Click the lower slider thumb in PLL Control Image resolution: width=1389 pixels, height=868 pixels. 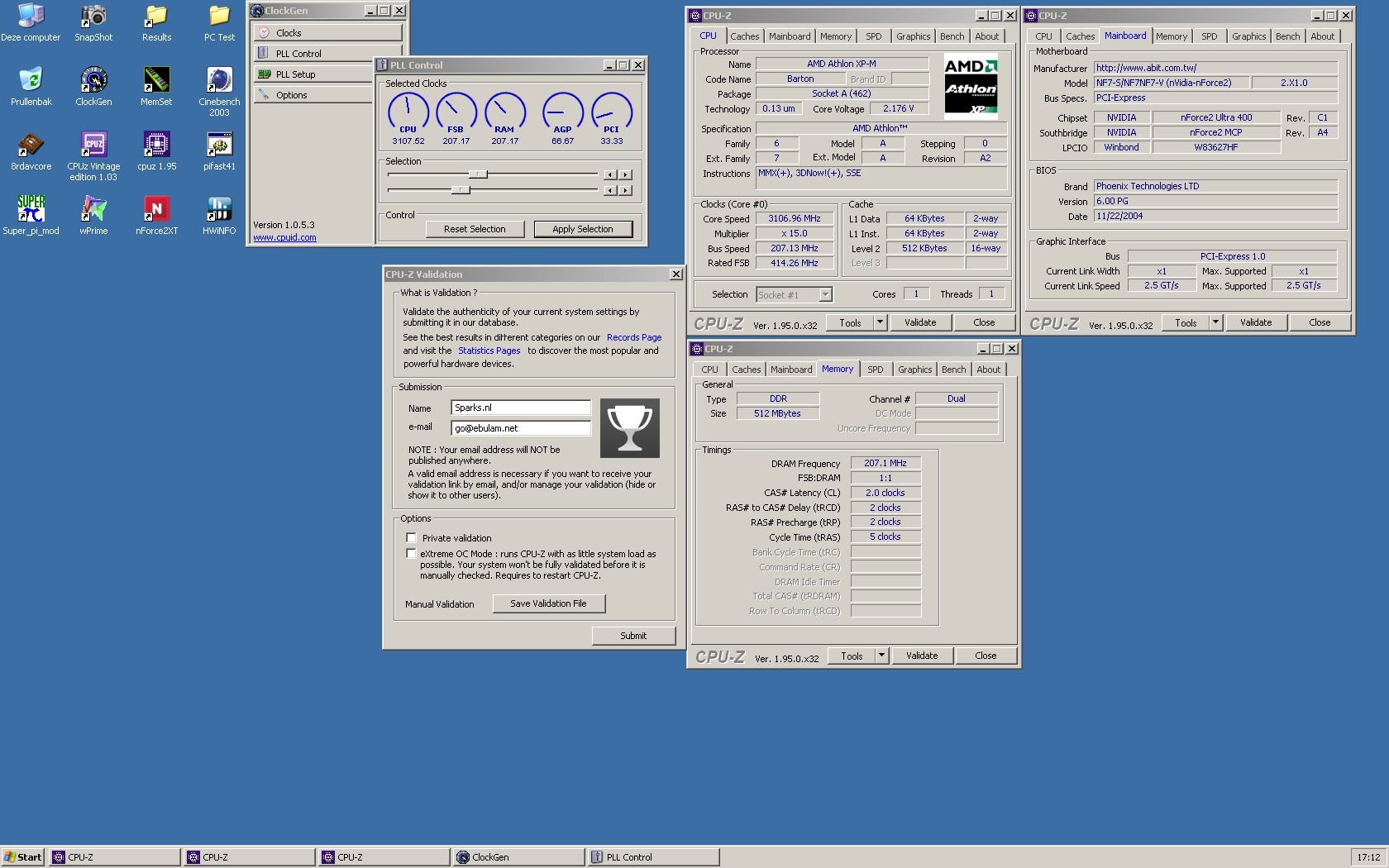(x=461, y=190)
